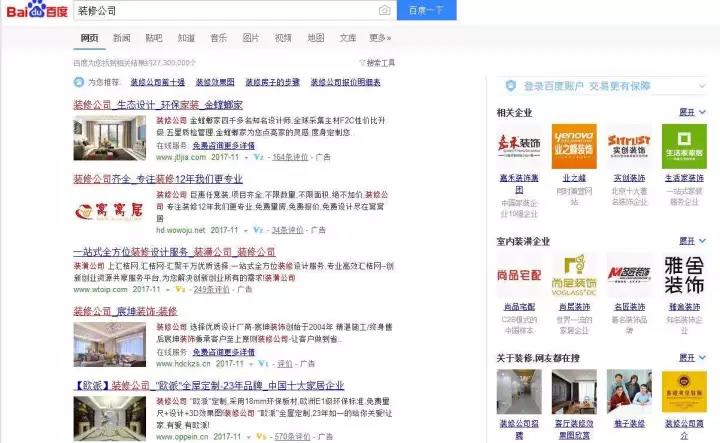Click V2 credit badge beside hd.wowoju.net
The width and height of the screenshot is (720, 443).
coord(258,230)
